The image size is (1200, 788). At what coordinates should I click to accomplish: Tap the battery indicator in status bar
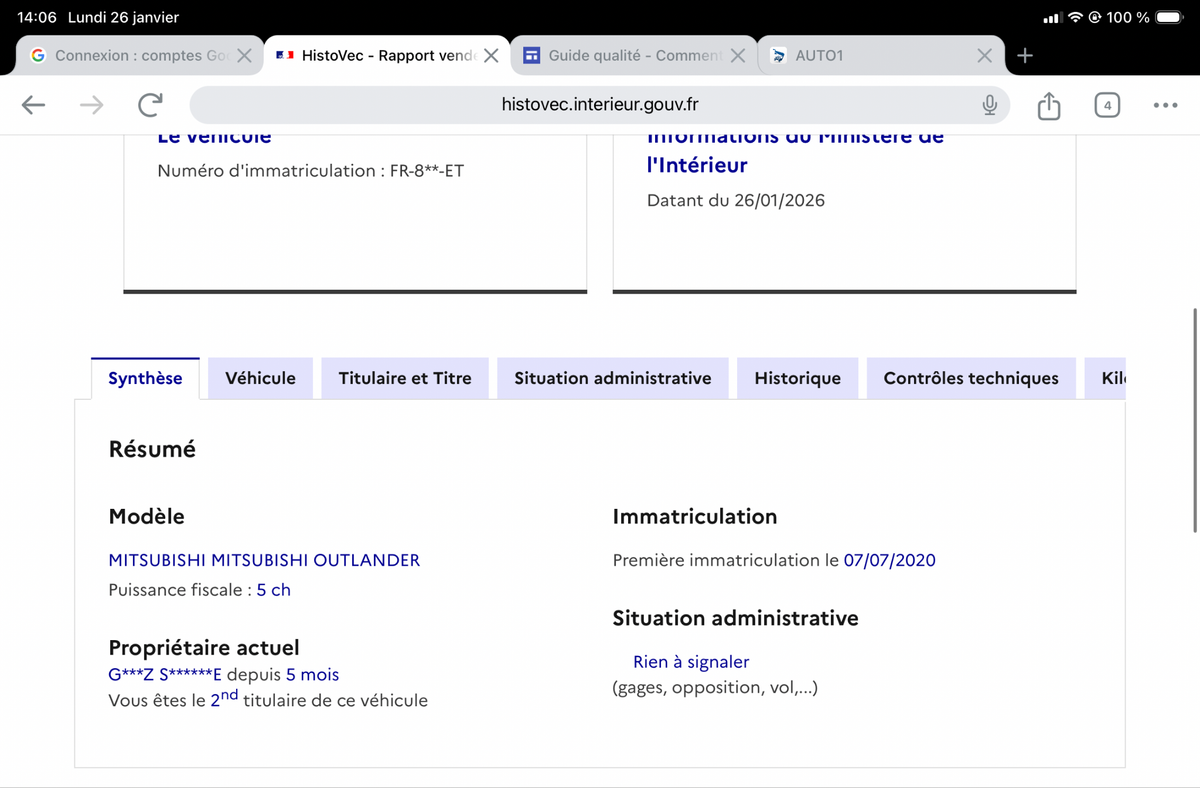tap(1169, 17)
